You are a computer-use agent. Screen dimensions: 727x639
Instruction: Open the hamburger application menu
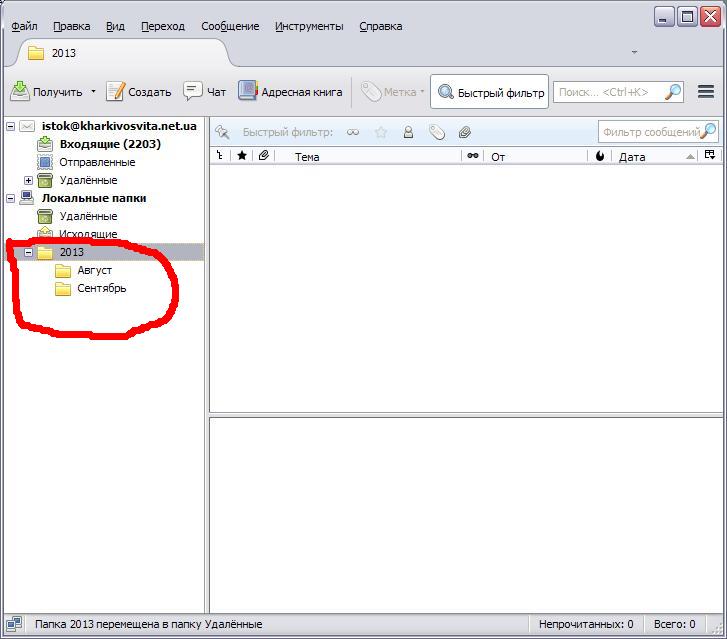coord(706,92)
